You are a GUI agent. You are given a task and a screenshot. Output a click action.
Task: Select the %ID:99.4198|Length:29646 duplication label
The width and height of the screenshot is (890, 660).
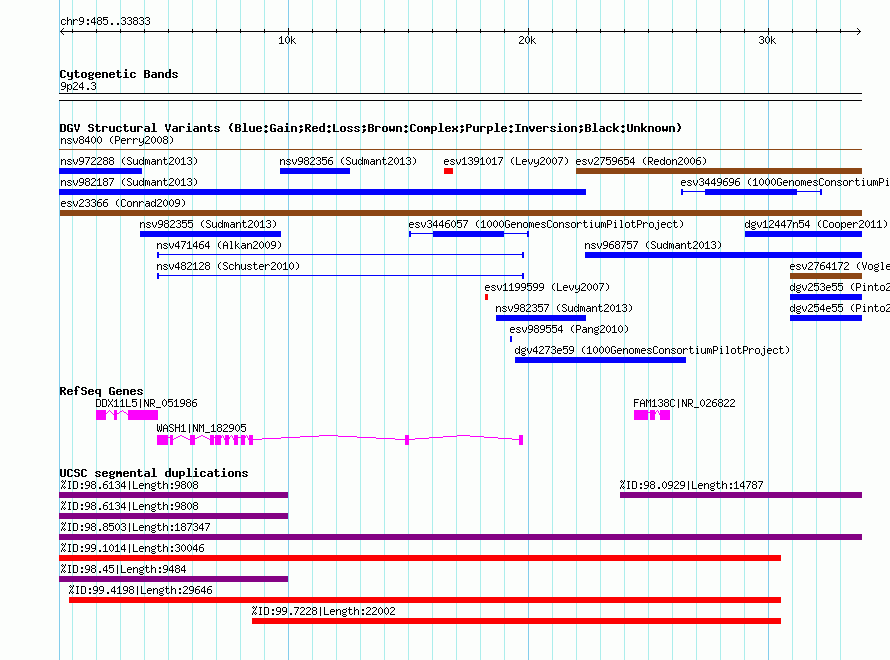click(141, 590)
